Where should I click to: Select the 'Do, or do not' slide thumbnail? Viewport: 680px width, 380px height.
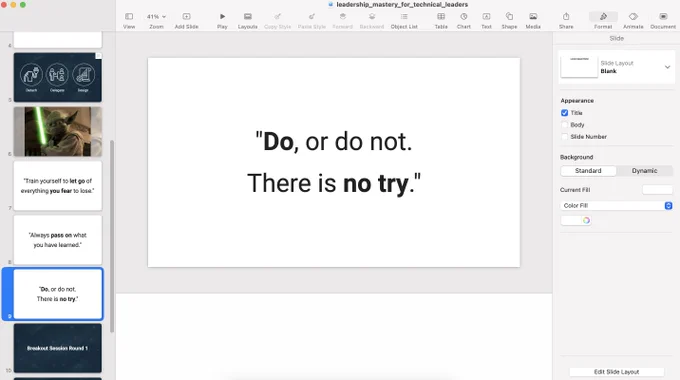(x=58, y=294)
